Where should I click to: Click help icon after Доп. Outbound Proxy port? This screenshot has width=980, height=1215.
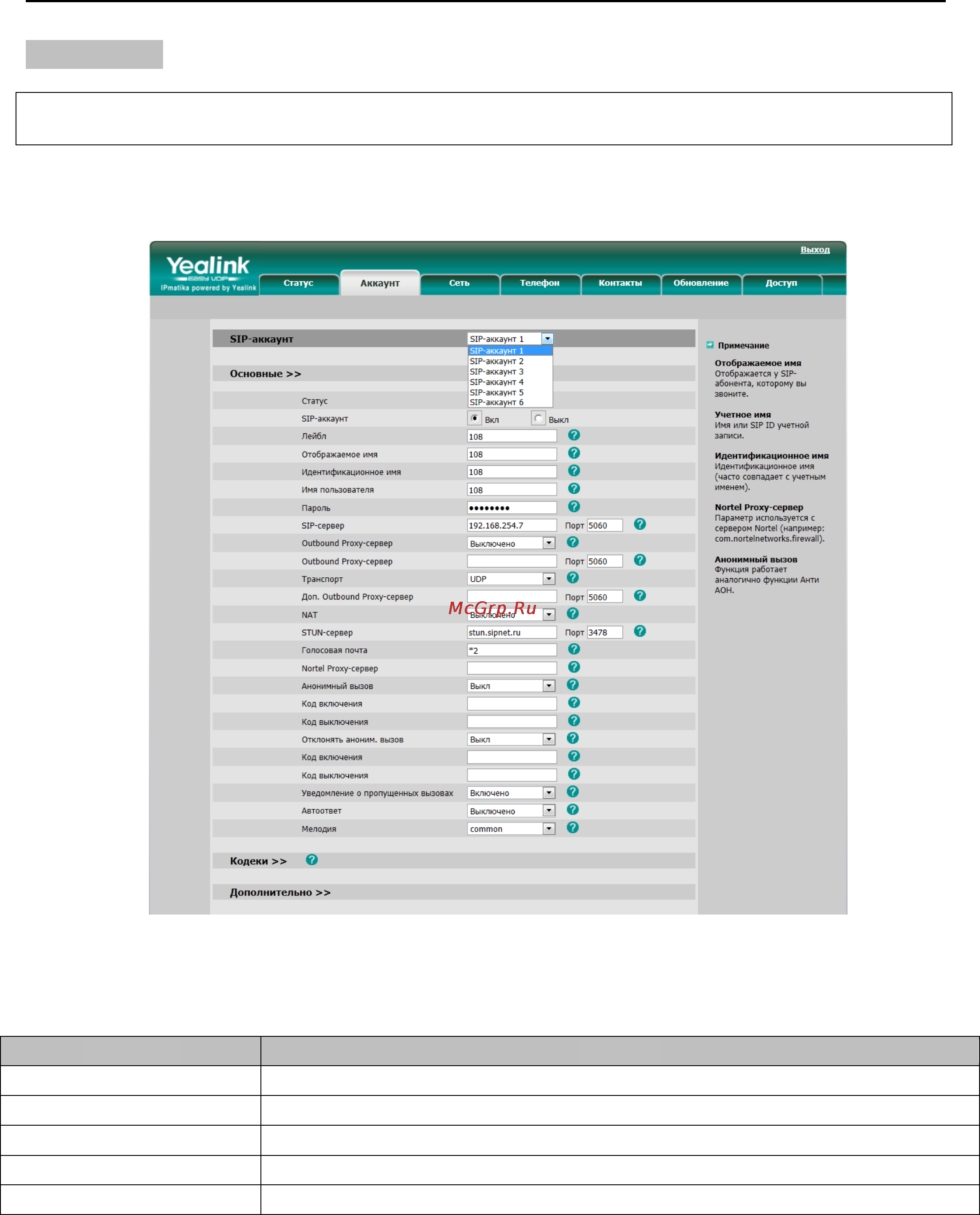(640, 596)
